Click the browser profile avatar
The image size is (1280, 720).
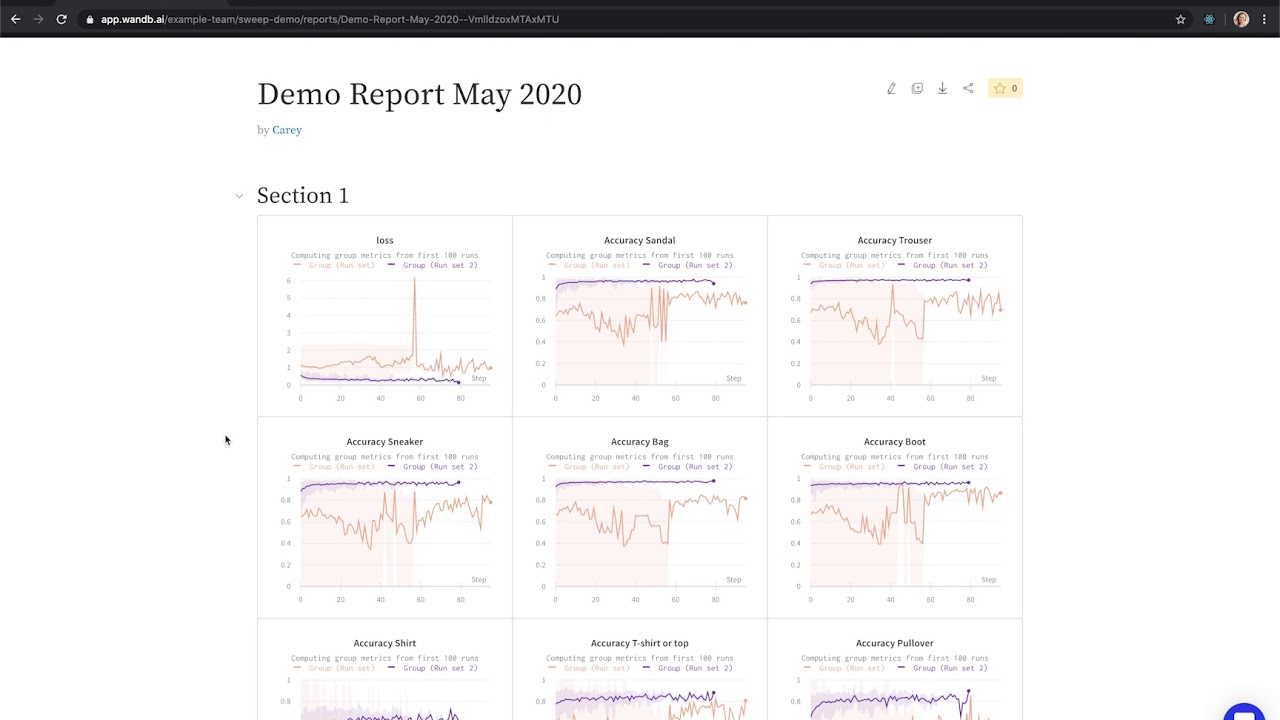(x=1241, y=19)
